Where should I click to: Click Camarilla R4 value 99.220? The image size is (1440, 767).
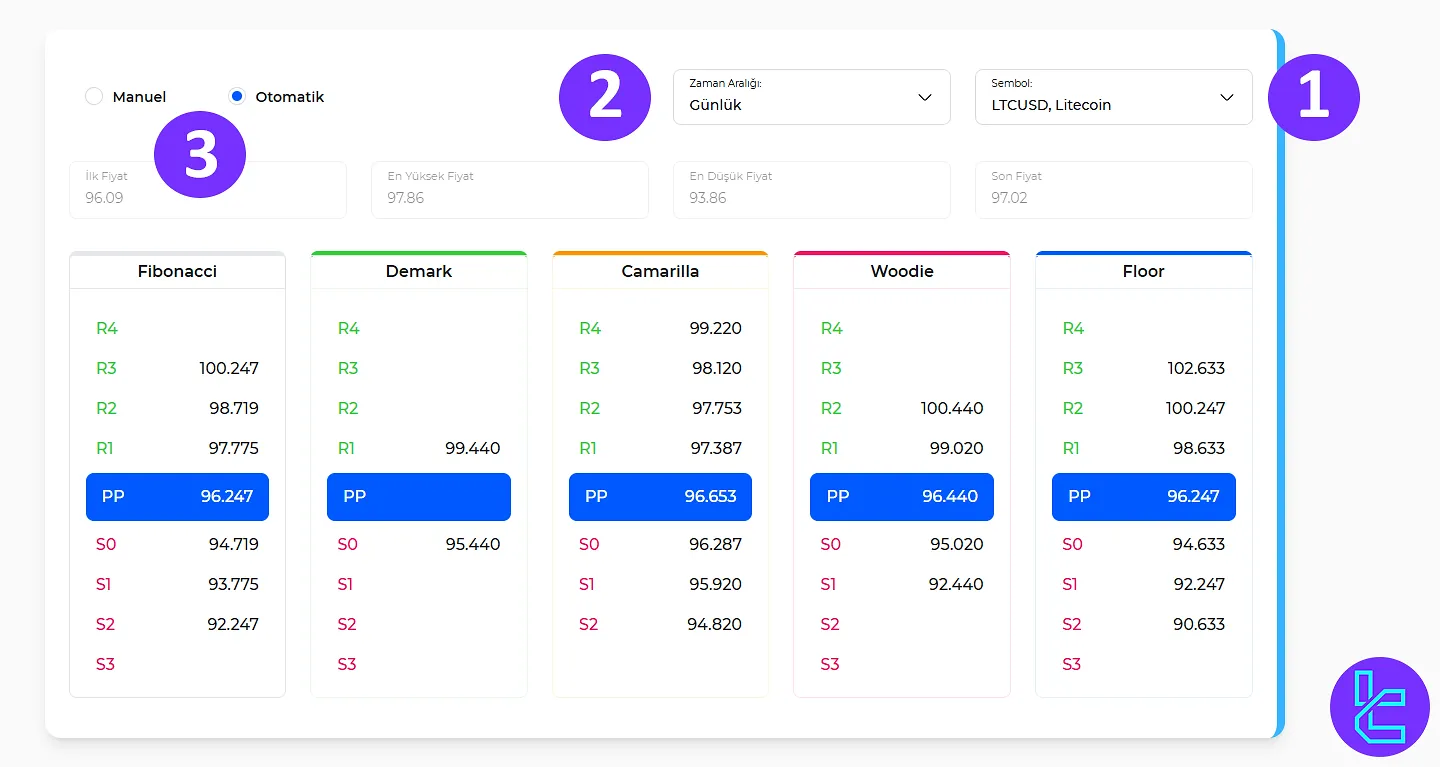(x=715, y=328)
